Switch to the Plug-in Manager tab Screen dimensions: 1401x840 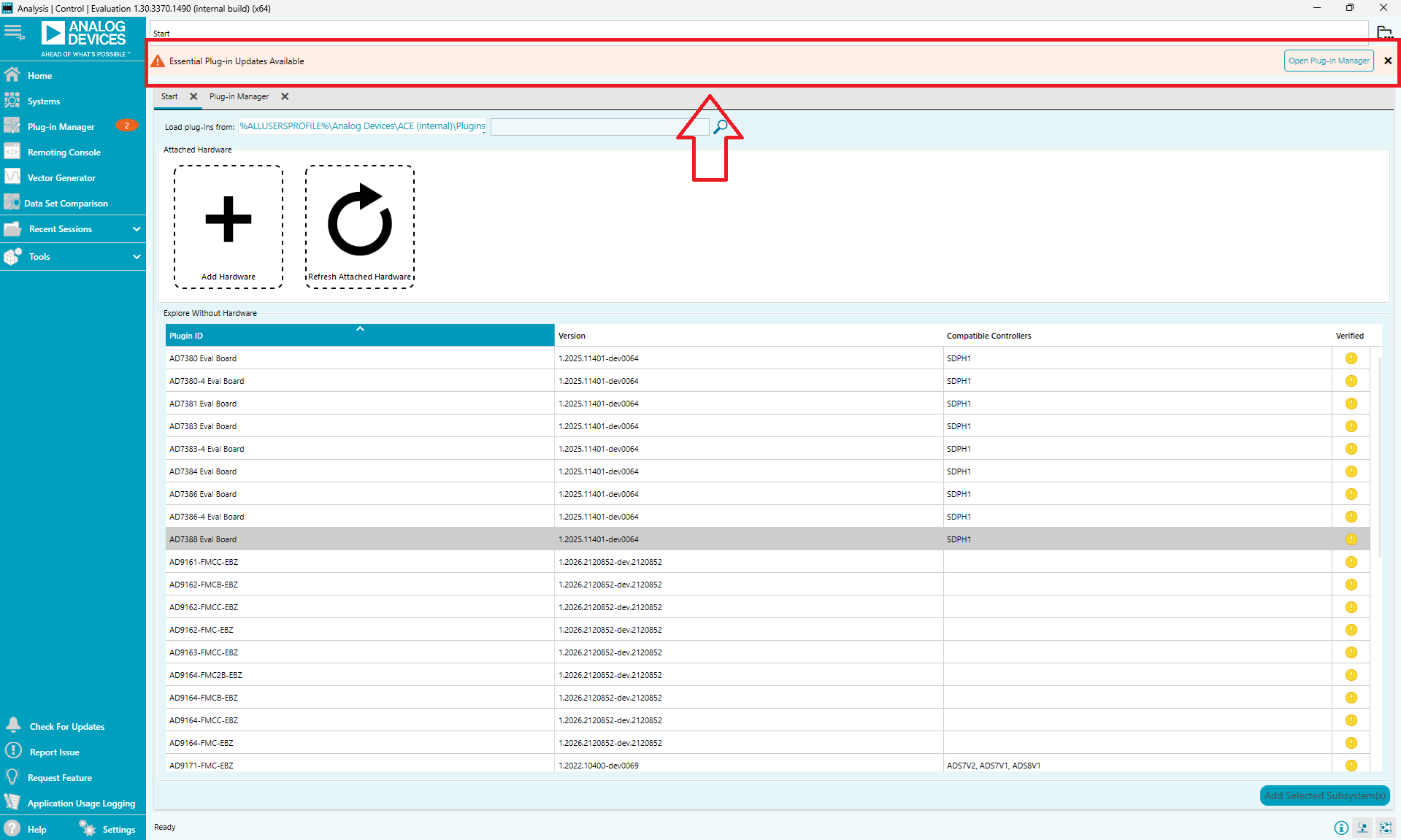pyautogui.click(x=239, y=96)
